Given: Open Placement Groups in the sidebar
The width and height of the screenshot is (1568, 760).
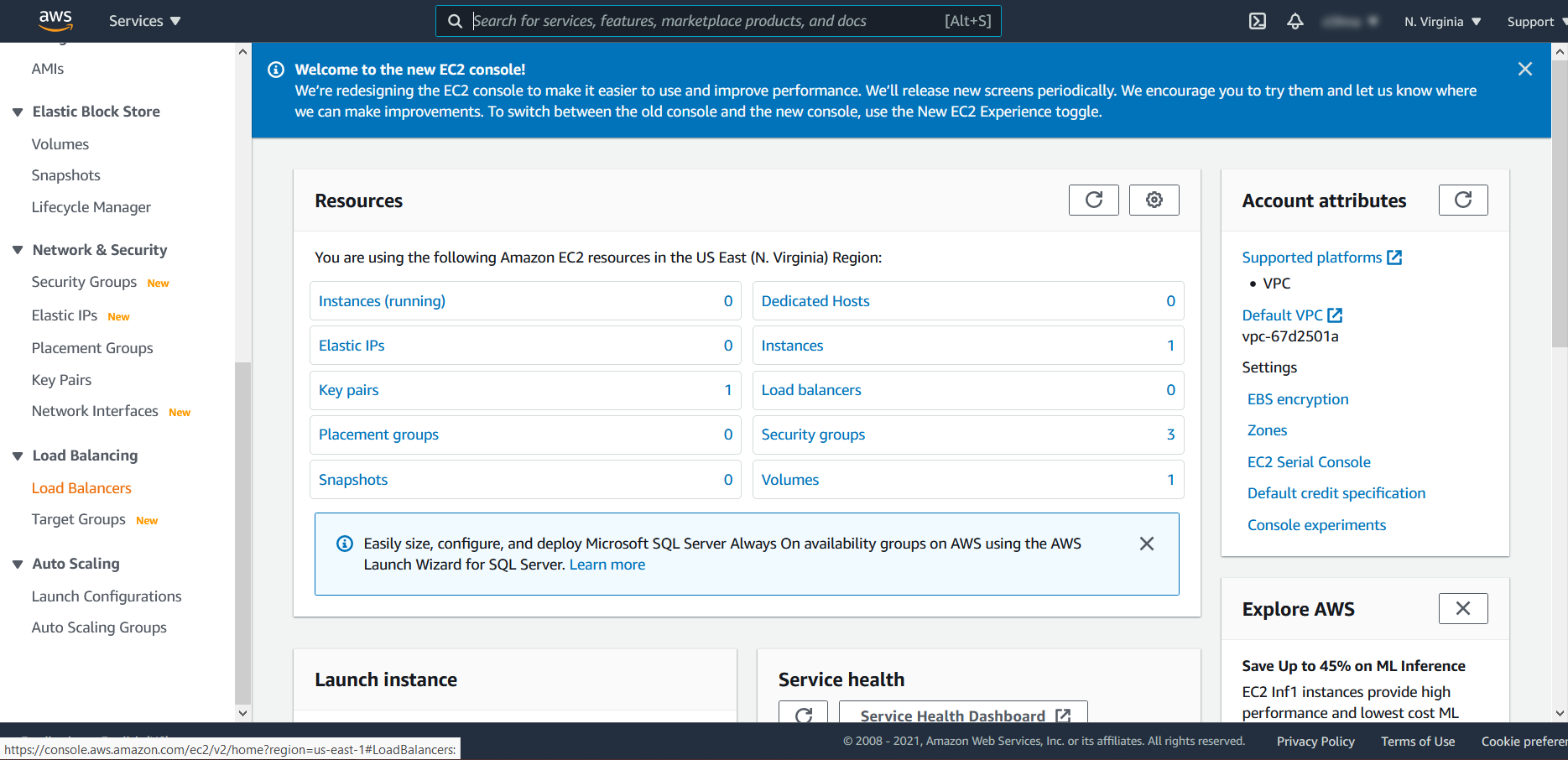Looking at the screenshot, I should click(x=92, y=348).
